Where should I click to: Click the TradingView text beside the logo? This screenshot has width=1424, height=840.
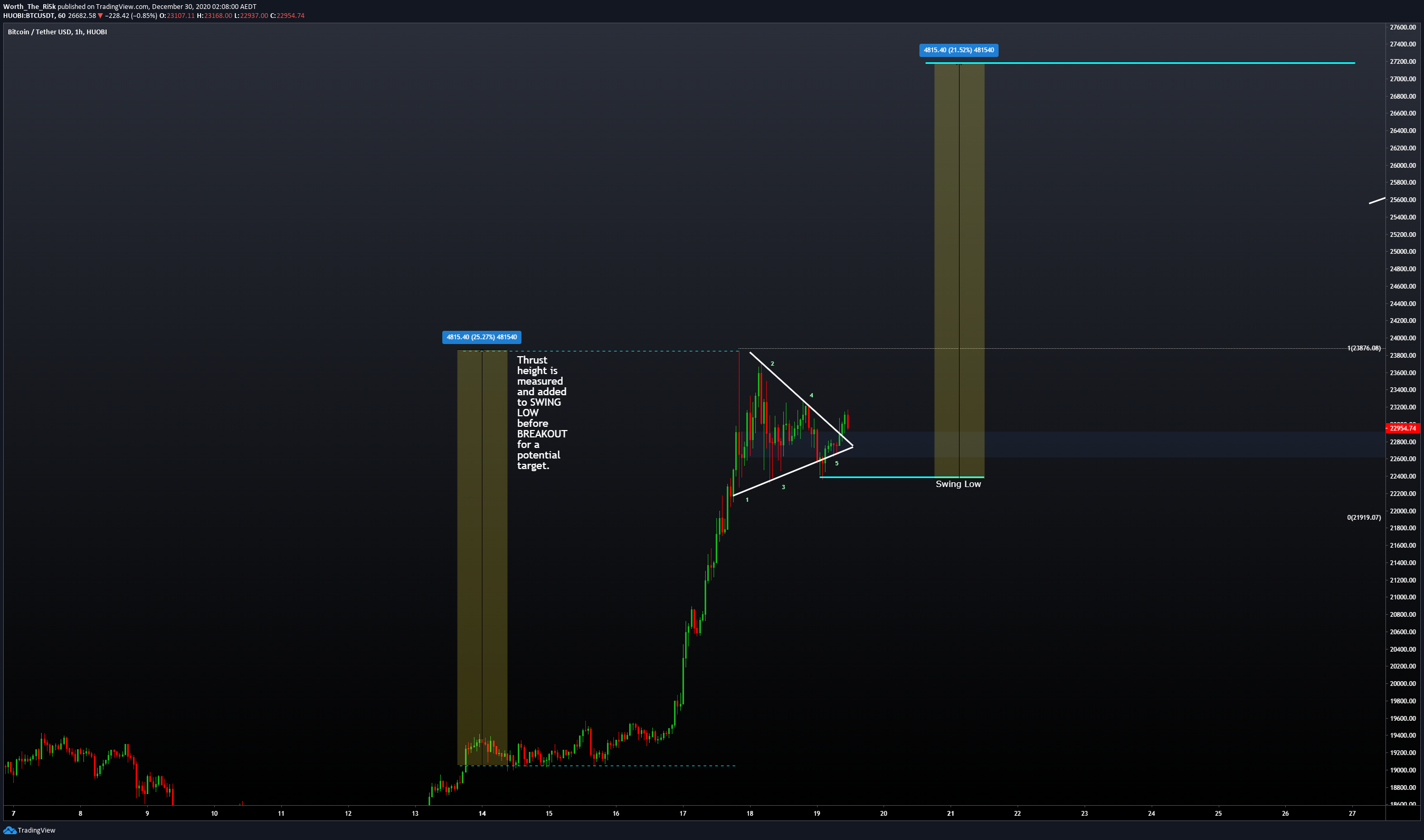coord(37,831)
